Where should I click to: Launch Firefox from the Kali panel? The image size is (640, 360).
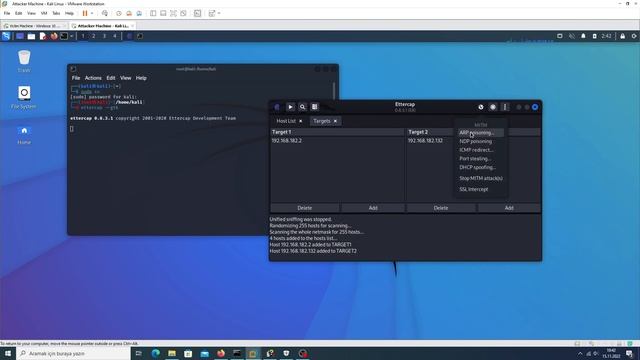[54, 36]
